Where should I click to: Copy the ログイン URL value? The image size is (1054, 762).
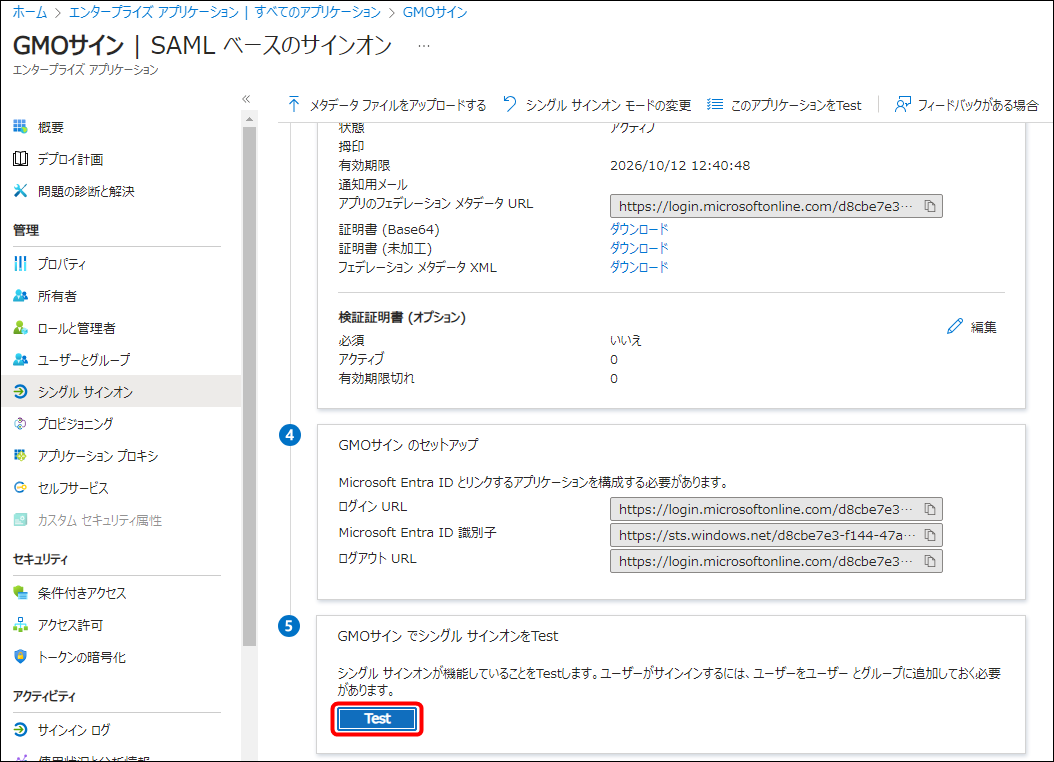(930, 509)
